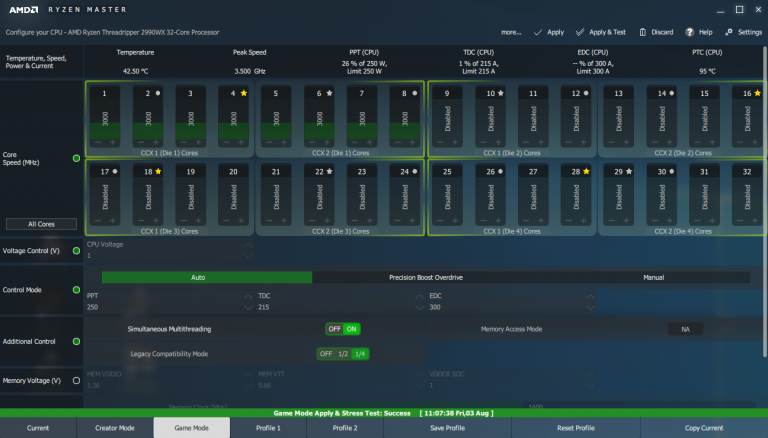Viewport: 768px width, 438px height.
Task: Decrease EDC value with down arrow
Action: 591,307
